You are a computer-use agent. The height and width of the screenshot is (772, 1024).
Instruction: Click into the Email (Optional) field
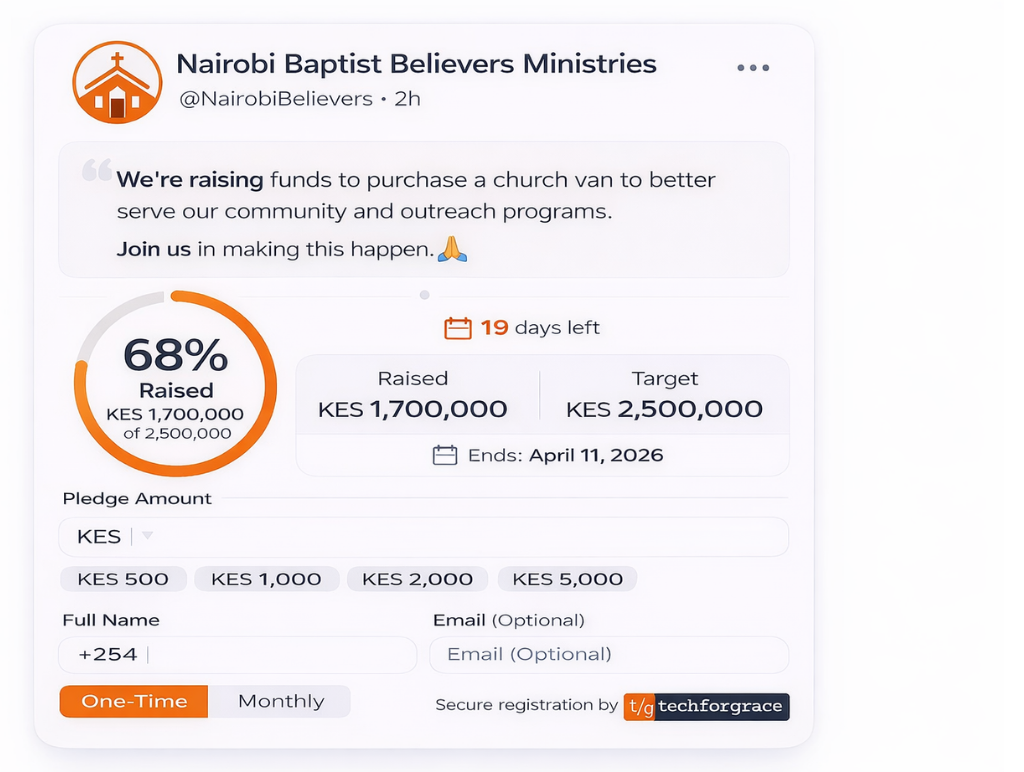coord(608,655)
